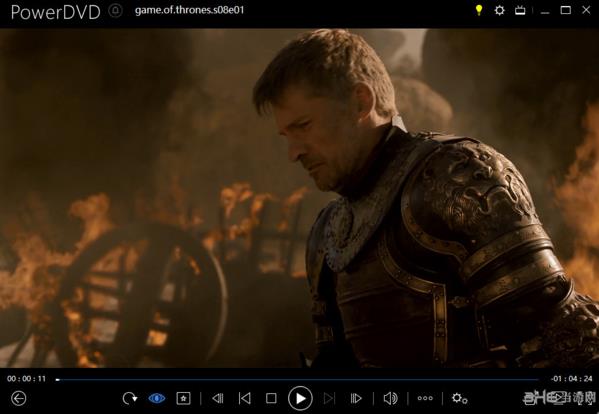Start playing the video
The height and width of the screenshot is (414, 599).
coord(300,398)
